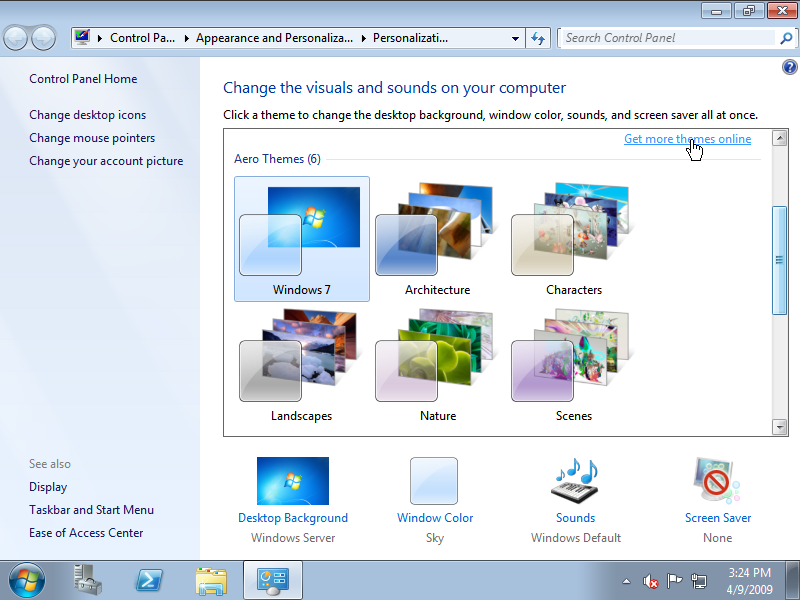Expand arrow before Control Panel breadcrumb
The width and height of the screenshot is (800, 600).
coord(100,38)
